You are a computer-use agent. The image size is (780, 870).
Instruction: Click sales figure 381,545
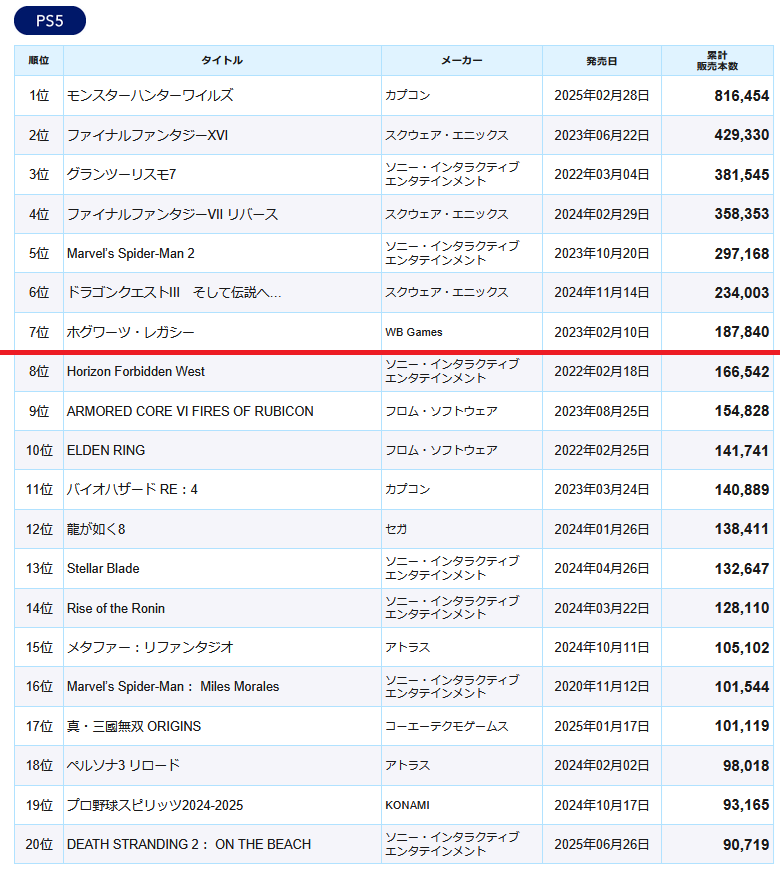tap(742, 175)
